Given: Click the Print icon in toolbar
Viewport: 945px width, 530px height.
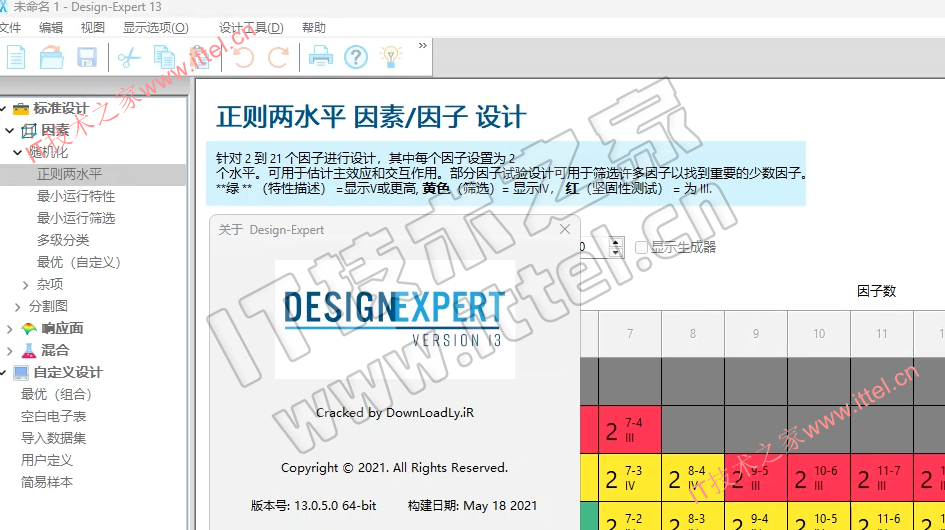Looking at the screenshot, I should click(x=320, y=57).
